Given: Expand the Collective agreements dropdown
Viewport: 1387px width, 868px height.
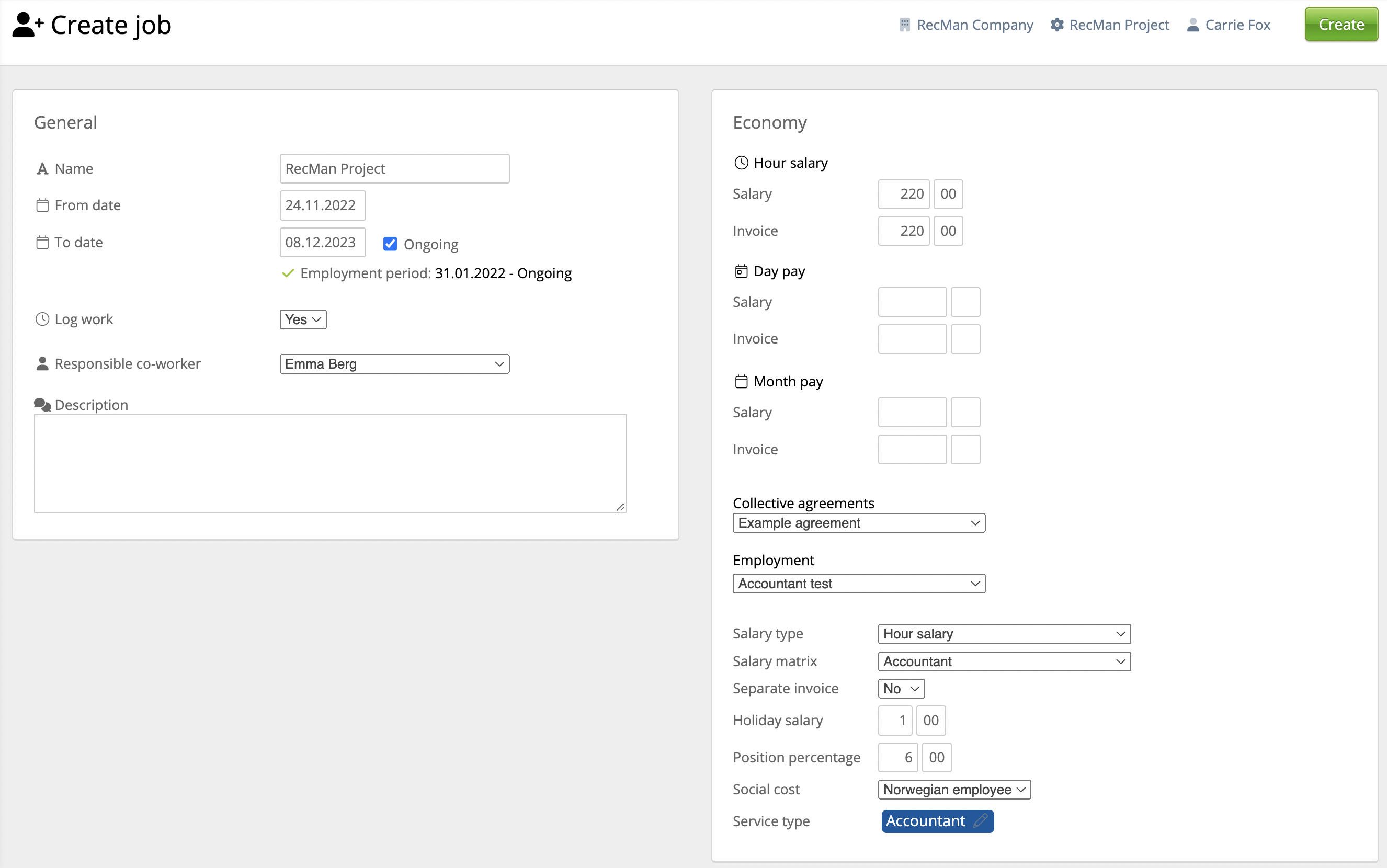Looking at the screenshot, I should point(858,523).
